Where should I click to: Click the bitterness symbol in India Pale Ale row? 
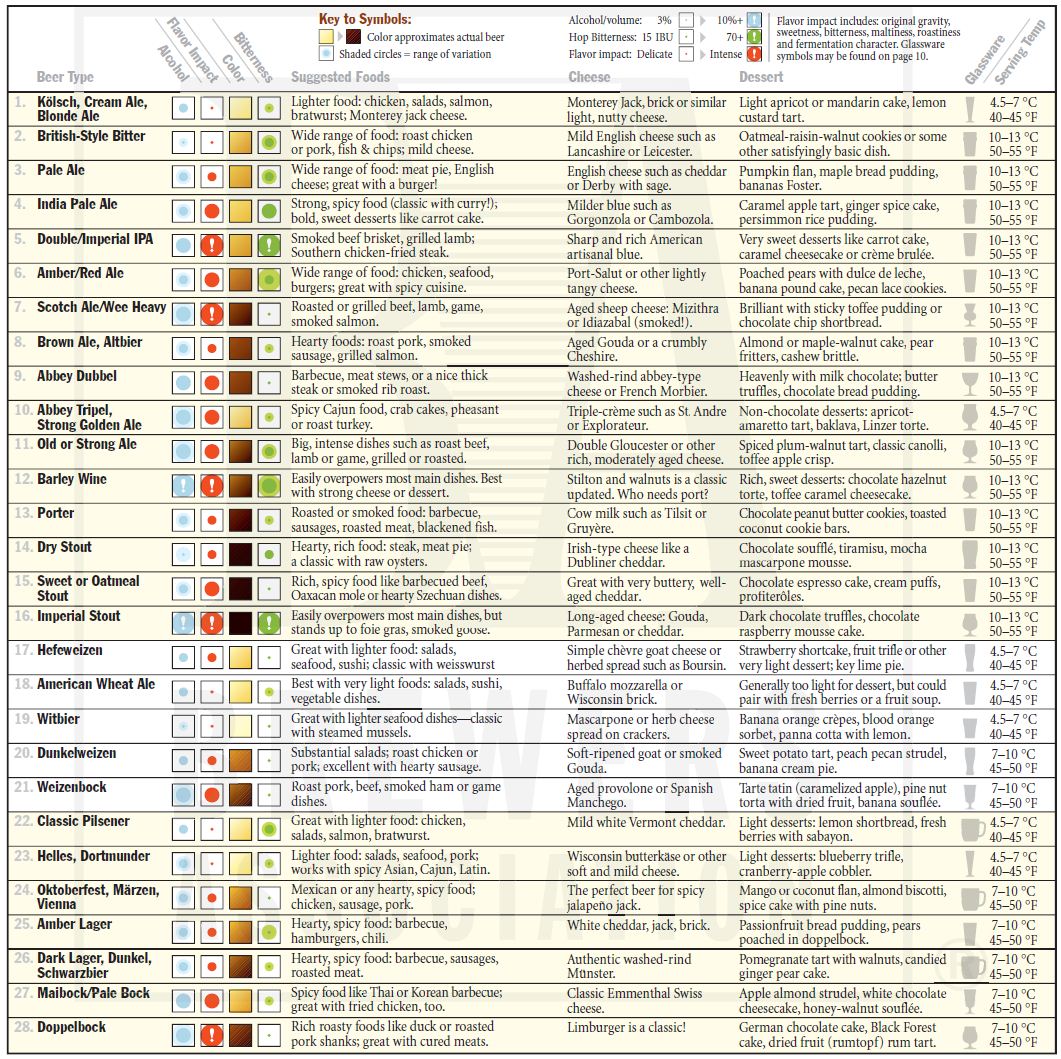click(269, 211)
